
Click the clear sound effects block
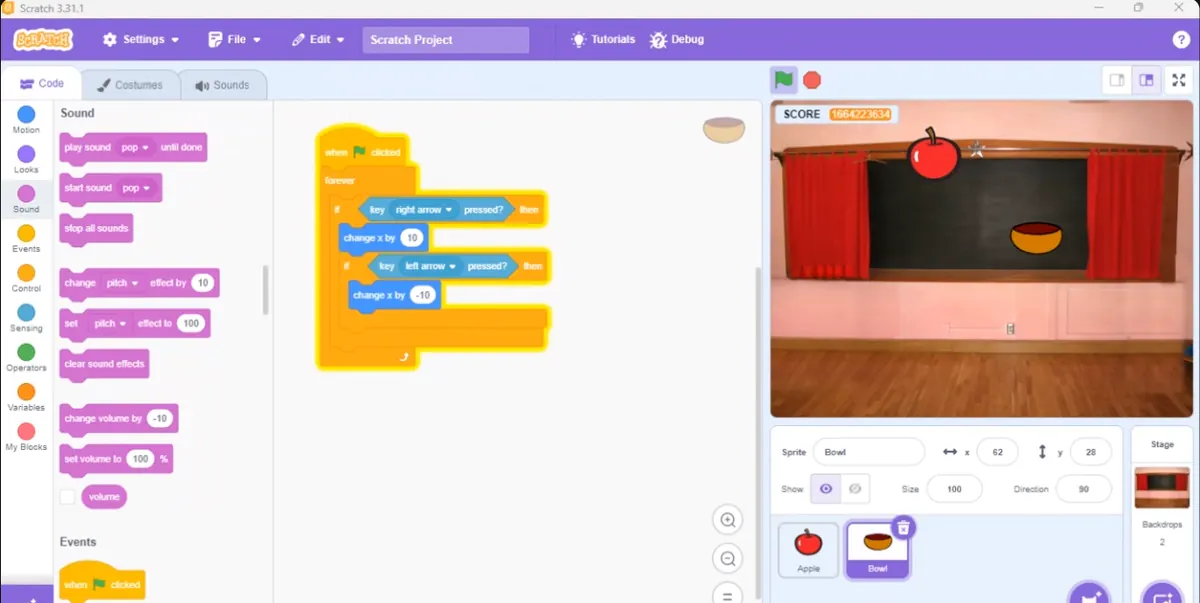coord(104,364)
